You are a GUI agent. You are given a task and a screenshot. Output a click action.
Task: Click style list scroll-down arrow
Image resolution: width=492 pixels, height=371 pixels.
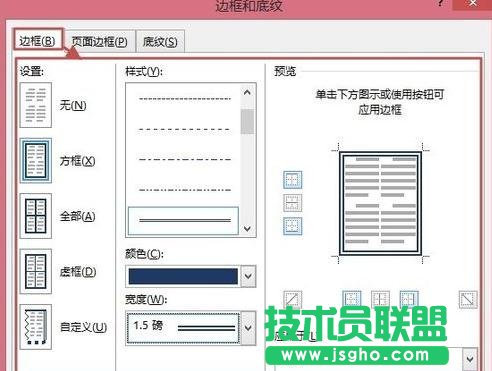coord(247,229)
